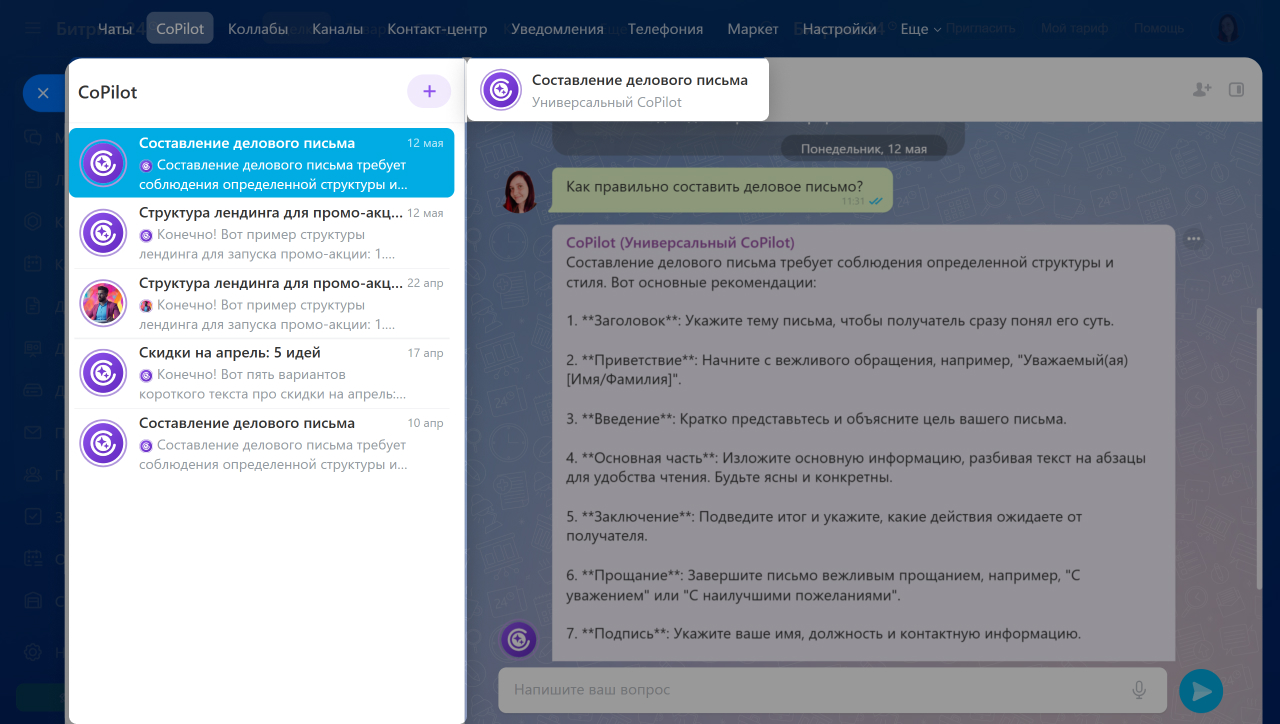Open the user avatar beside the question message
1280x724 pixels.
pyautogui.click(x=520, y=191)
